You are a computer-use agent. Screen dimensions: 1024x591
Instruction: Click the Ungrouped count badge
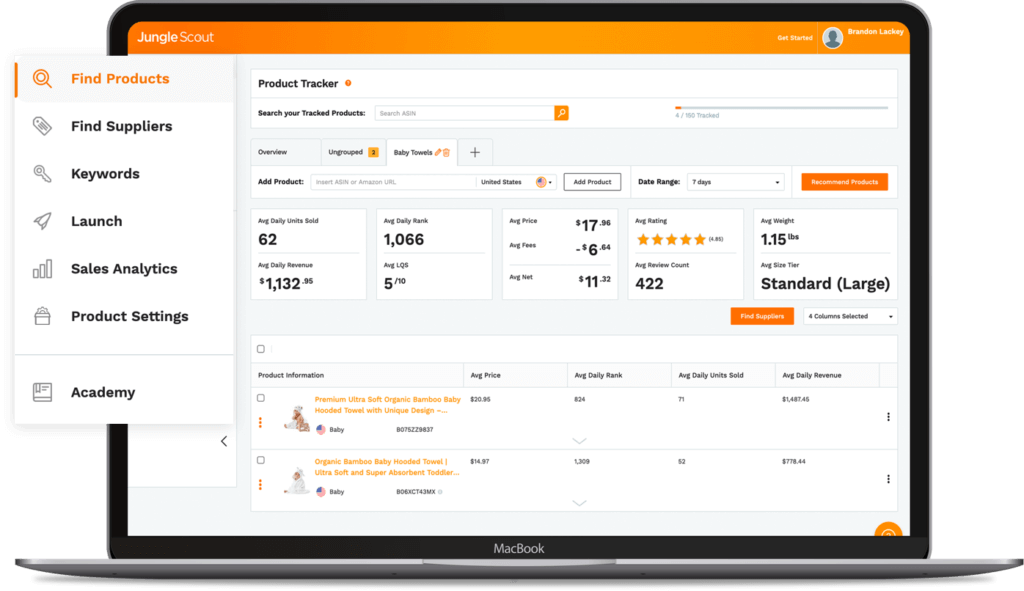point(373,152)
